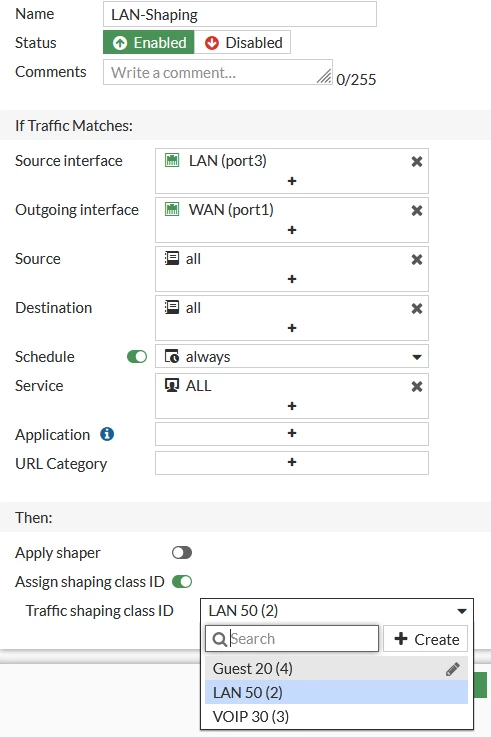
Task: Click the pencil edit icon for Guest 20
Action: point(452,669)
